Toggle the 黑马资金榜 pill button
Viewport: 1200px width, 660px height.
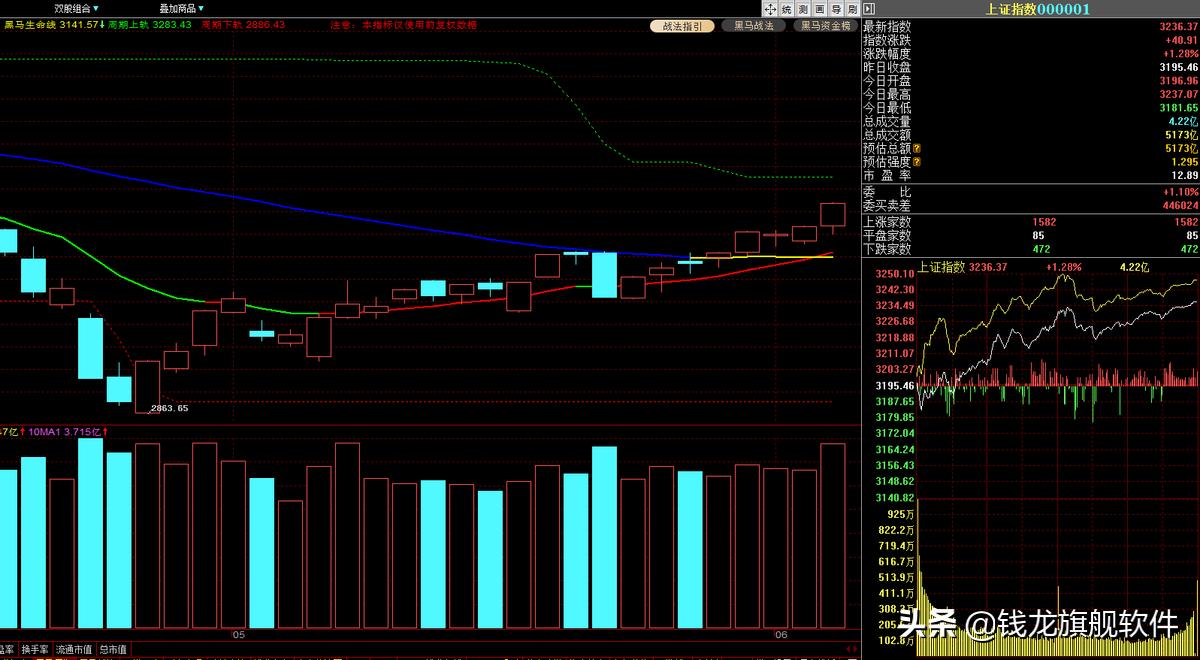tap(825, 26)
